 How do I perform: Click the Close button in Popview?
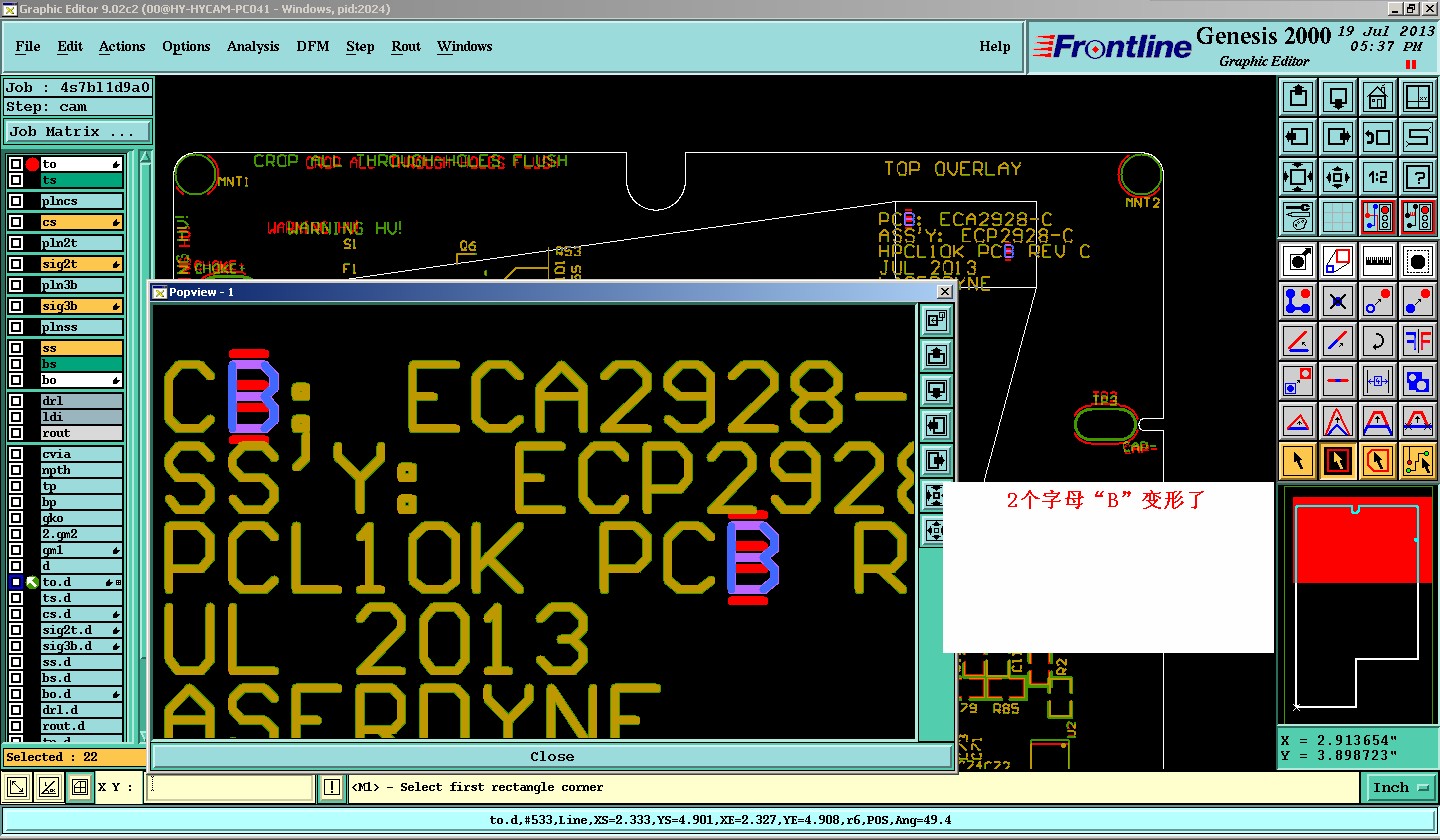click(552, 756)
